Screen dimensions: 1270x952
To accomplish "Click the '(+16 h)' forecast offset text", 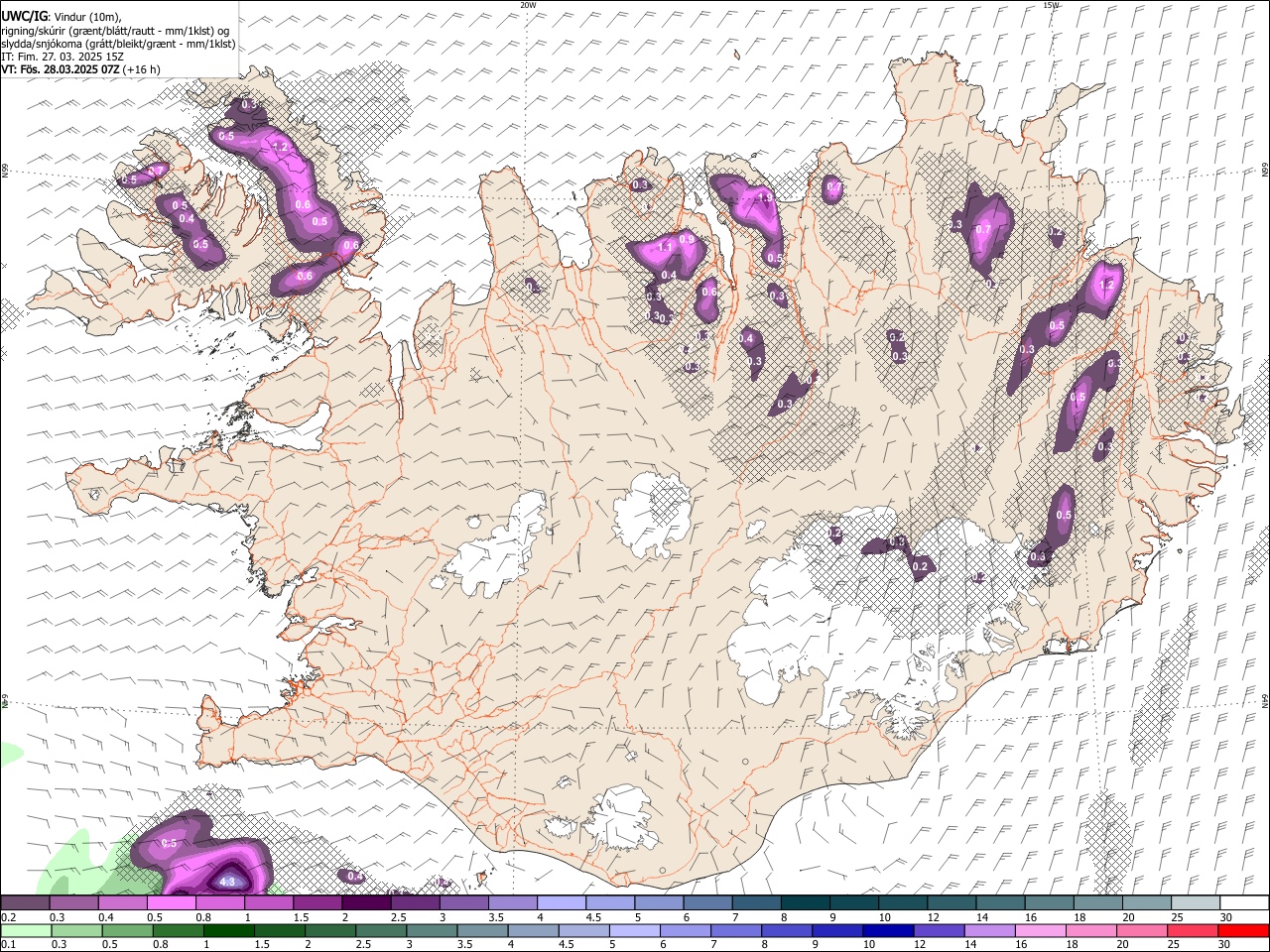I will click(143, 69).
